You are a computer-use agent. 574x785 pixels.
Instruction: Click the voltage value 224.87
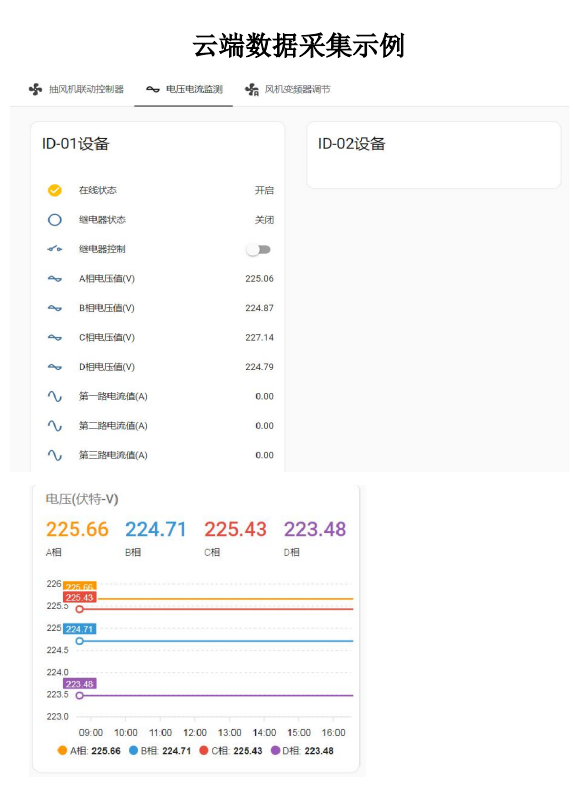(x=259, y=308)
